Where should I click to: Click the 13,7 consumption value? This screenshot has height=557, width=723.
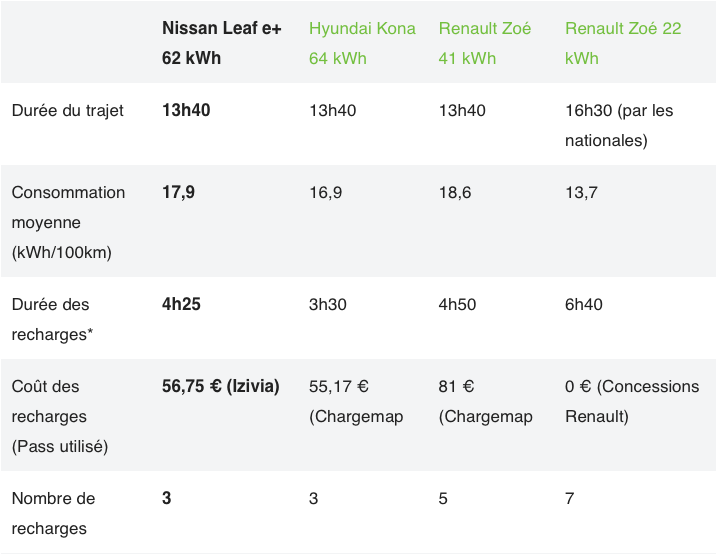click(x=581, y=192)
